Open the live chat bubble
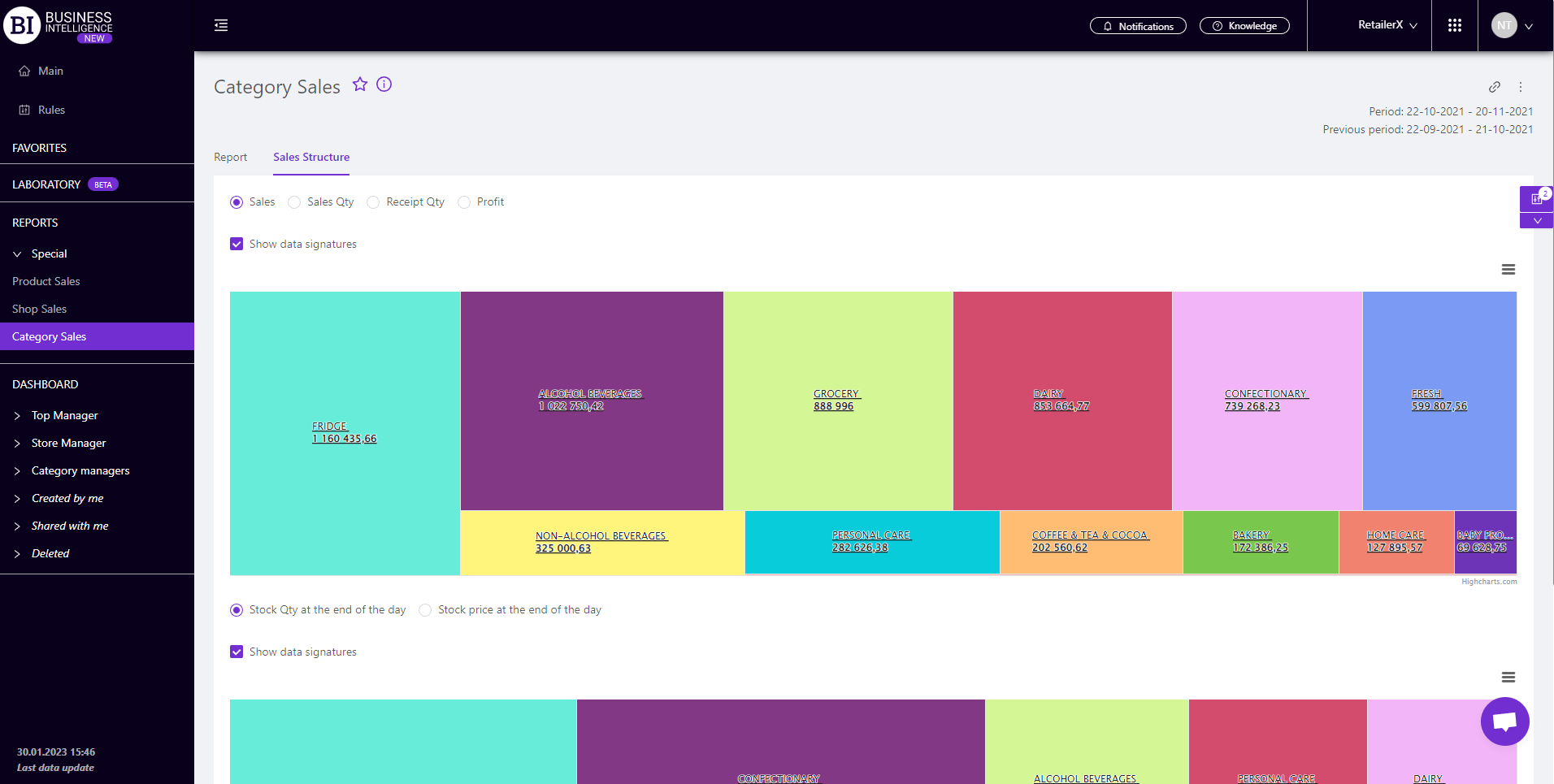This screenshot has height=784, width=1554. tap(1504, 721)
